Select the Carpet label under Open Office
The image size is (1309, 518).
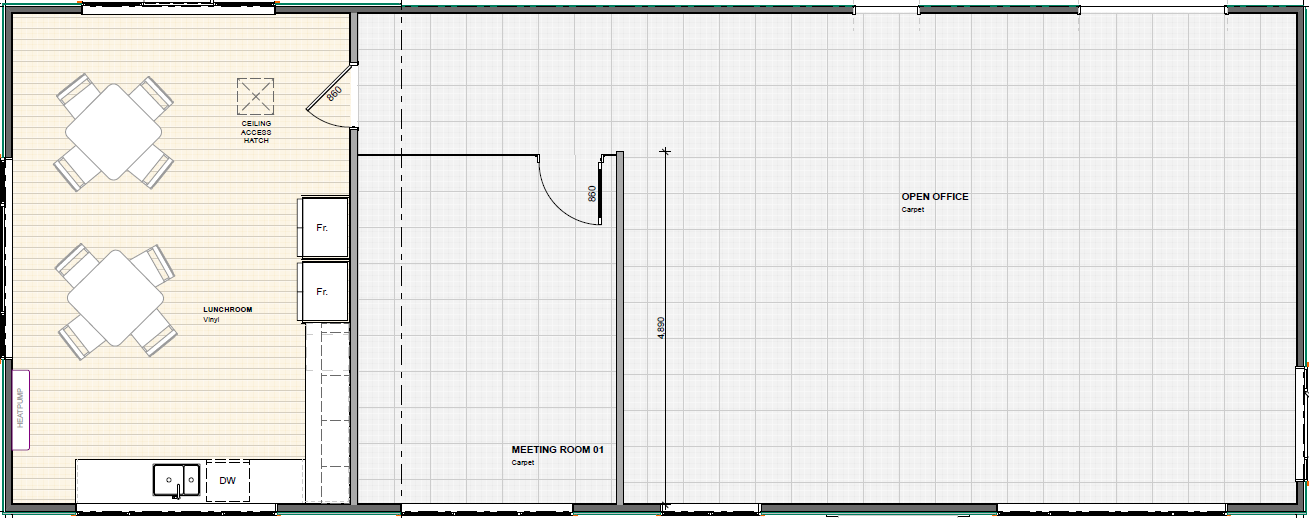coord(912,210)
